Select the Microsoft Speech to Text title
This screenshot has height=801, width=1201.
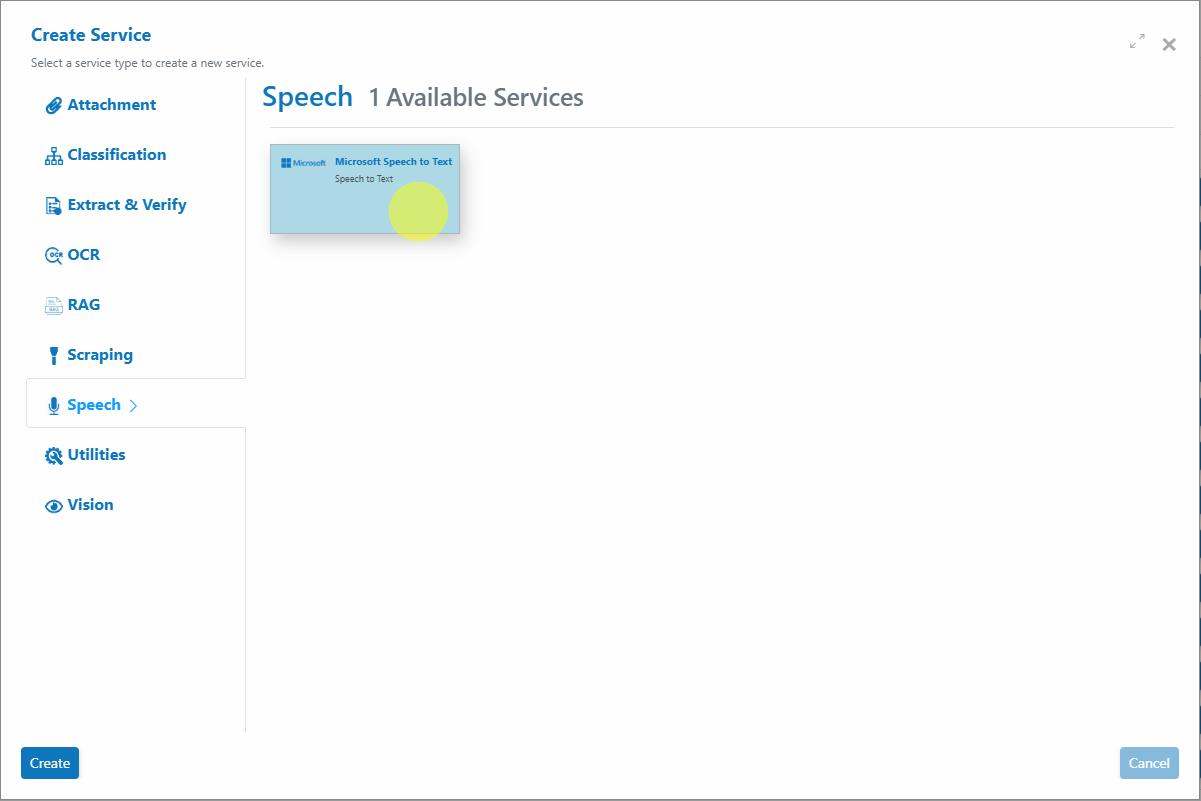click(x=394, y=162)
